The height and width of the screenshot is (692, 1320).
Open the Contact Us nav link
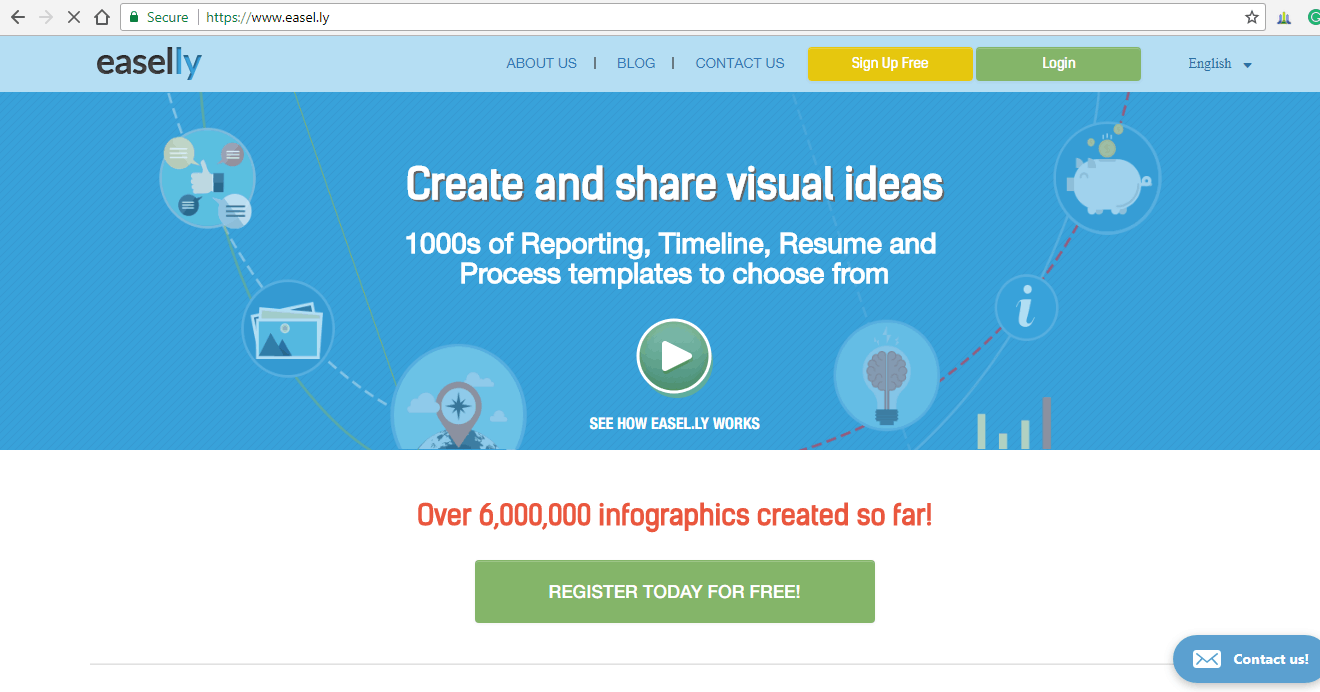tap(739, 63)
